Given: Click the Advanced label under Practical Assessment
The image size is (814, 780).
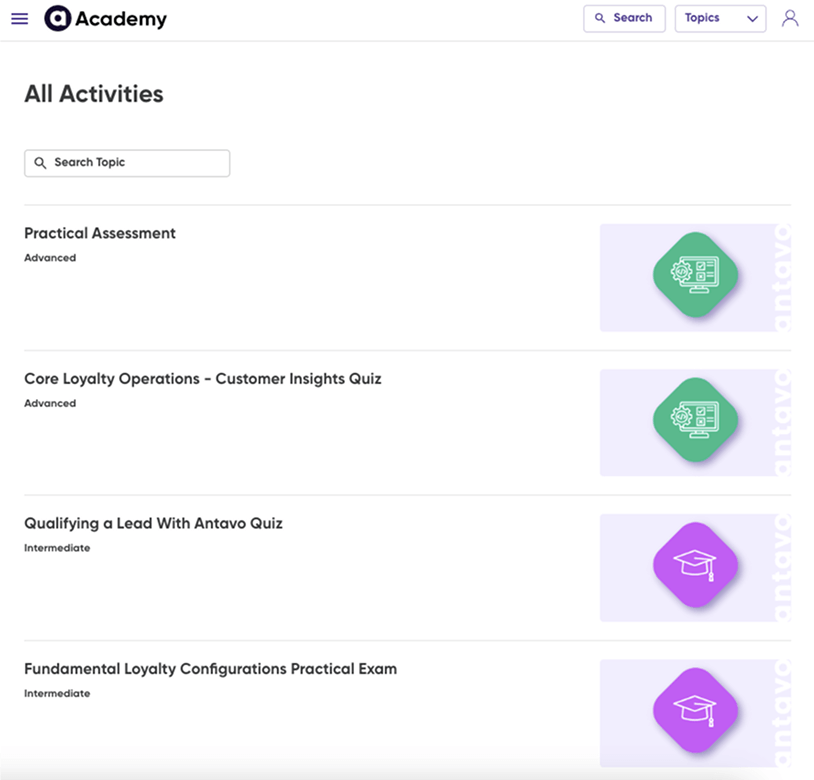Looking at the screenshot, I should [50, 257].
